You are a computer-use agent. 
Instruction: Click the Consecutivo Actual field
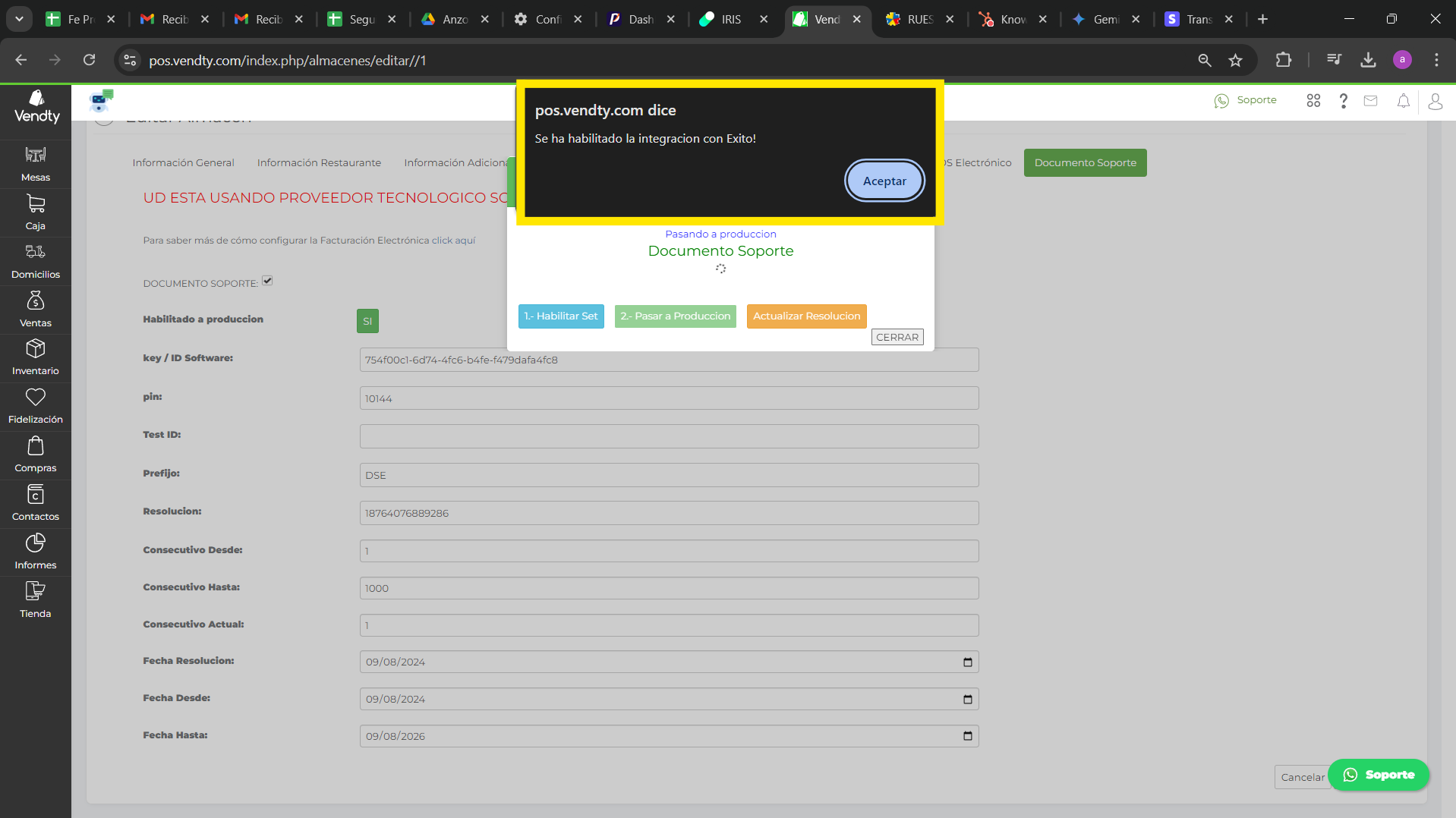point(669,625)
